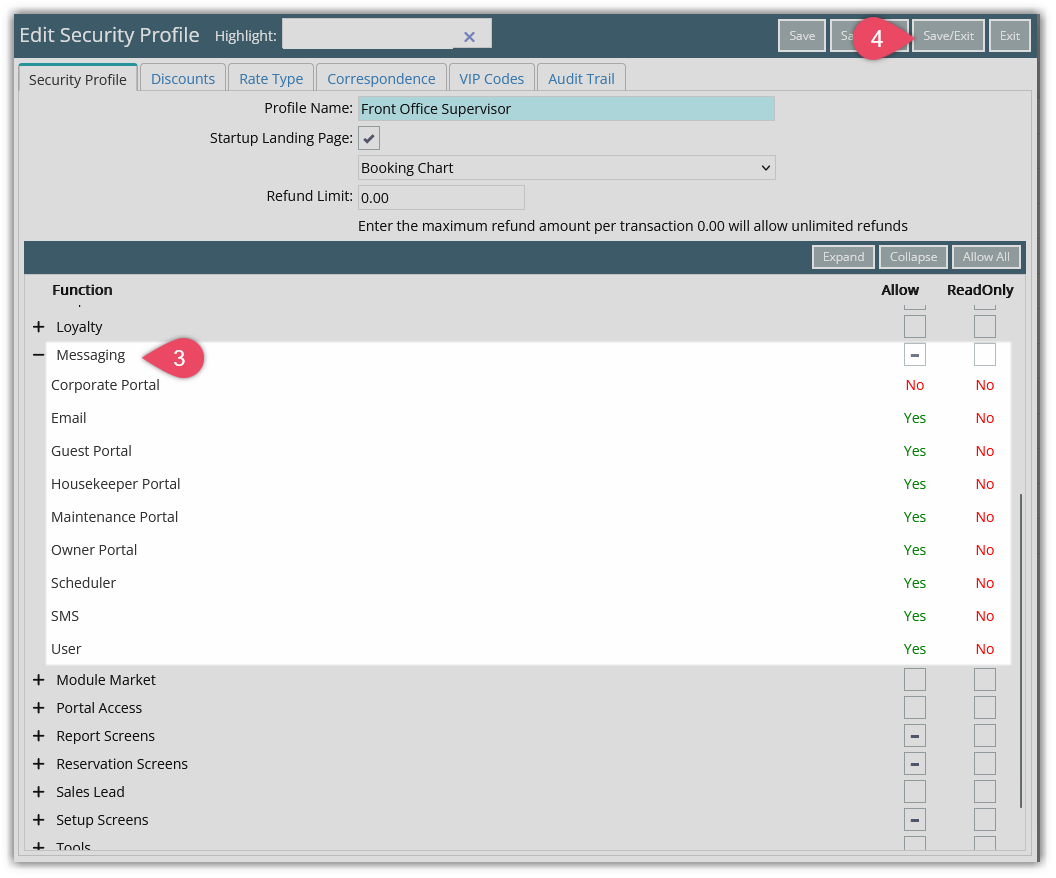
Task: Open the Audit Trail tab
Action: pyautogui.click(x=581, y=79)
